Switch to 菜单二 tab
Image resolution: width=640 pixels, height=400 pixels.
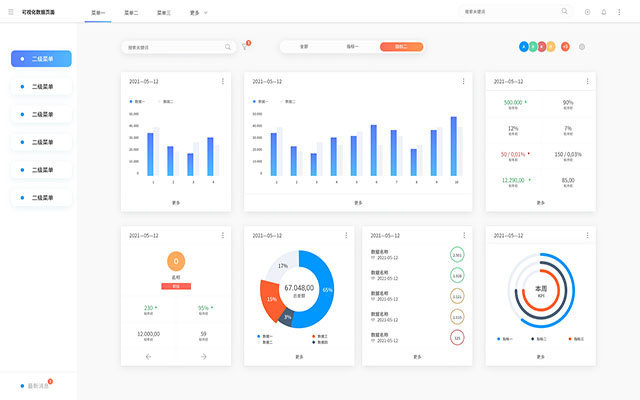click(x=131, y=12)
